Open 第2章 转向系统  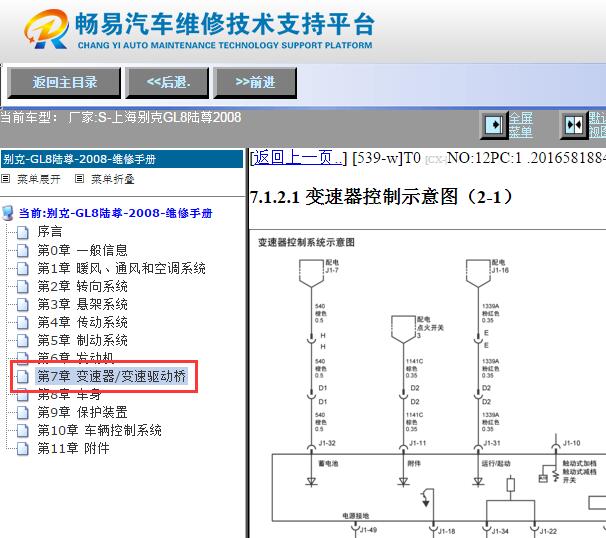point(82,286)
